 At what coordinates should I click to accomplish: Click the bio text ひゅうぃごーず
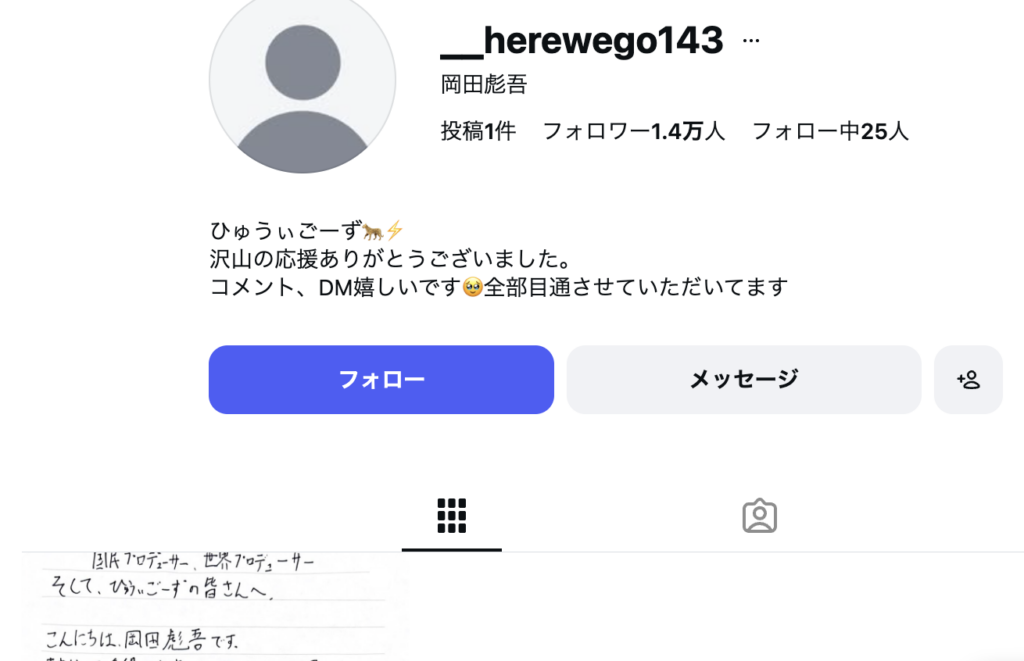[286, 231]
